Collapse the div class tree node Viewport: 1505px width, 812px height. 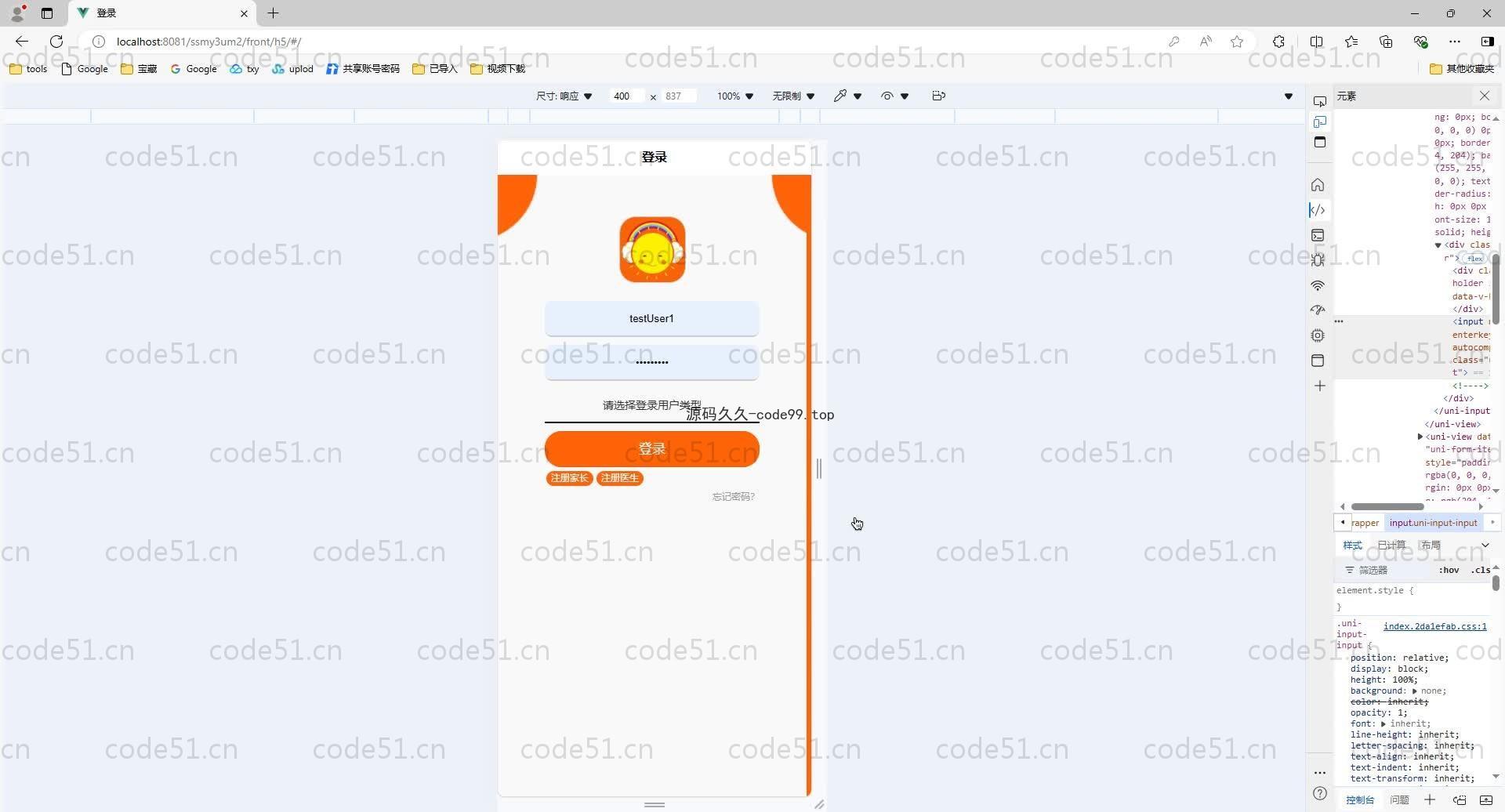tap(1438, 245)
